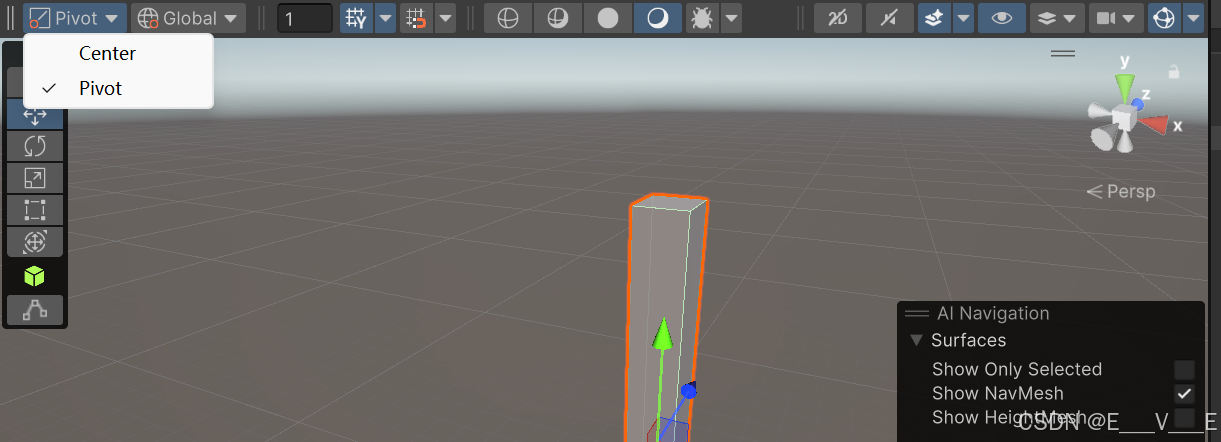Image resolution: width=1221 pixels, height=442 pixels.
Task: Switch to Wireframe draw mode
Action: pyautogui.click(x=508, y=18)
